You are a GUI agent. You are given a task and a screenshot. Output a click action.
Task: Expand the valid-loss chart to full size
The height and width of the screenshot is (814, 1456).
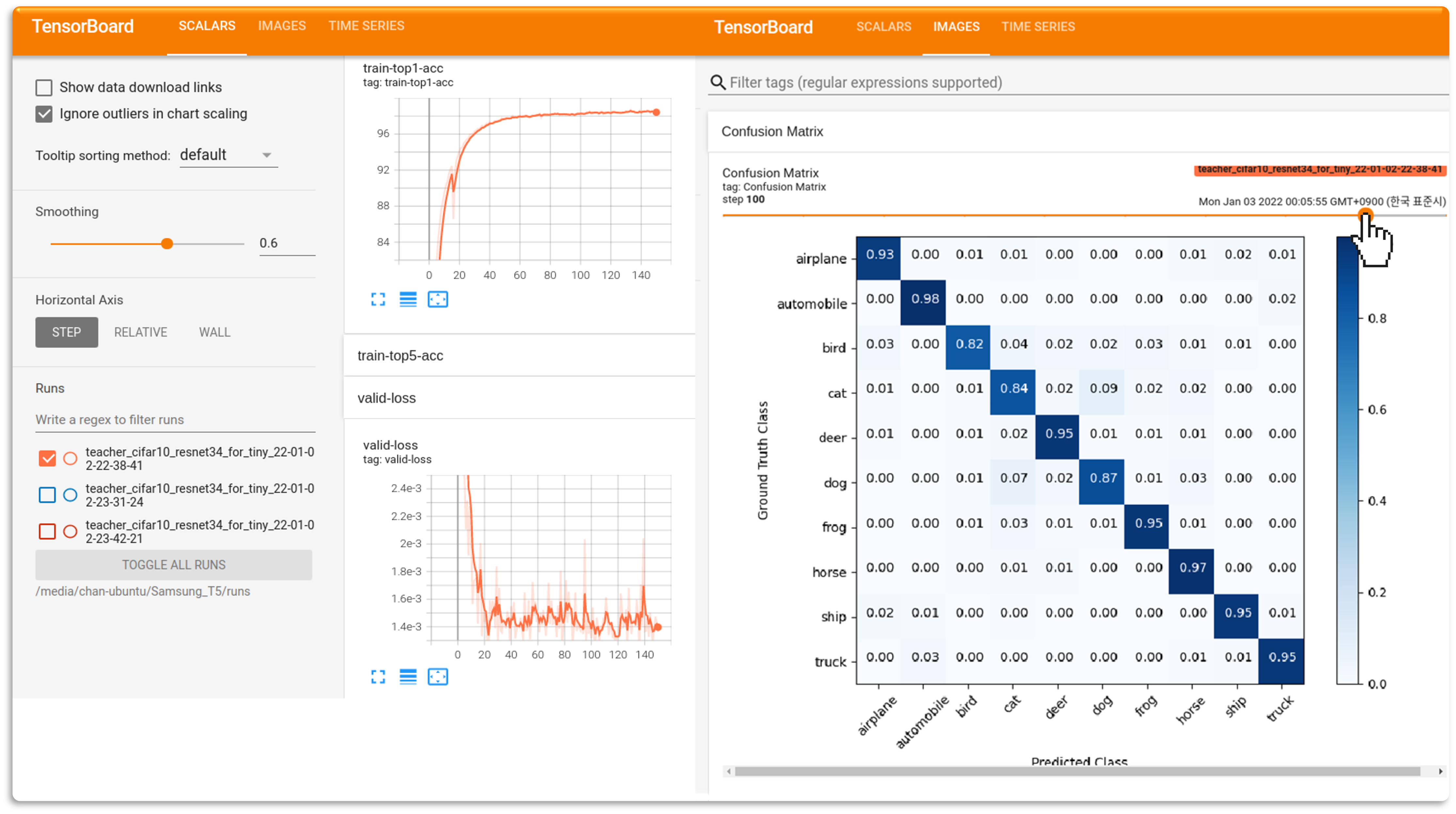click(x=378, y=677)
